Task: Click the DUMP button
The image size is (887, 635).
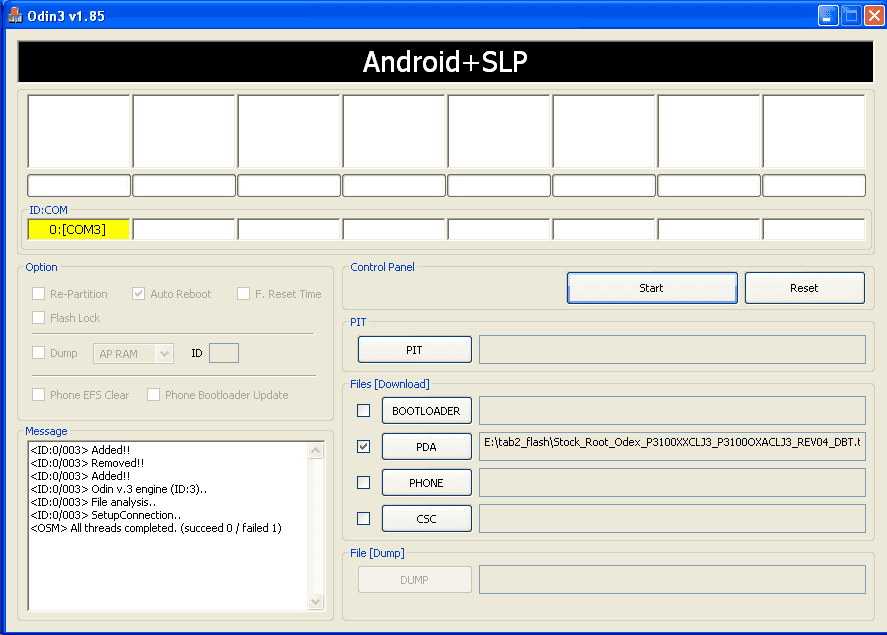Action: coord(415,580)
